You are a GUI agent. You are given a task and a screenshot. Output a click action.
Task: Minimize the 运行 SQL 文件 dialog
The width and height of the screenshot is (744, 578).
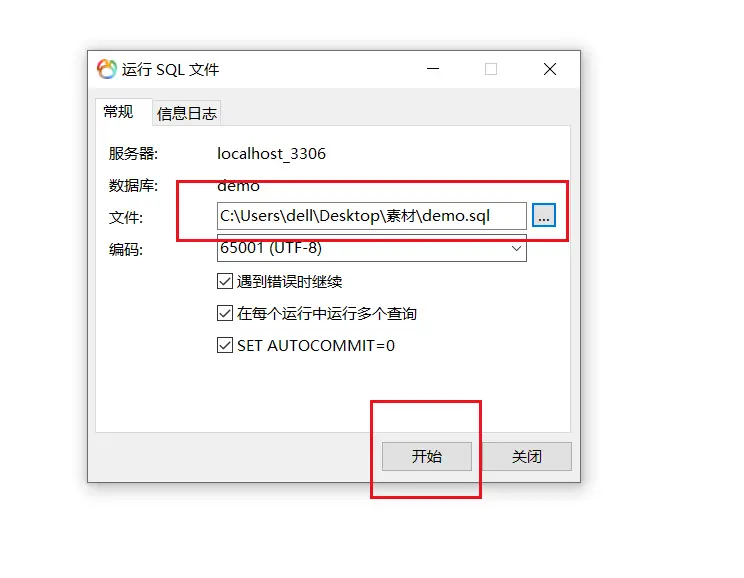(x=433, y=69)
